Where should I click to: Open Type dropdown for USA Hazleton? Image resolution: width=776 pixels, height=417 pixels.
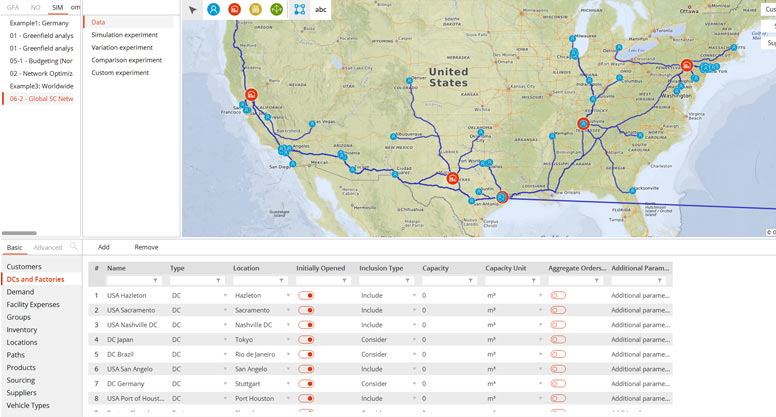[225, 295]
